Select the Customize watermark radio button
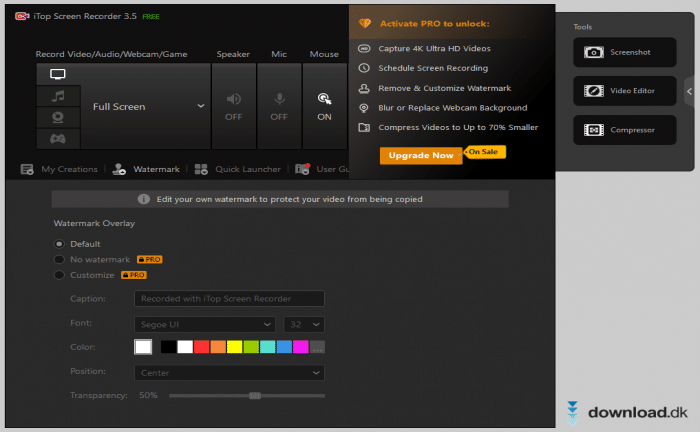700x432 pixels. (x=59, y=275)
